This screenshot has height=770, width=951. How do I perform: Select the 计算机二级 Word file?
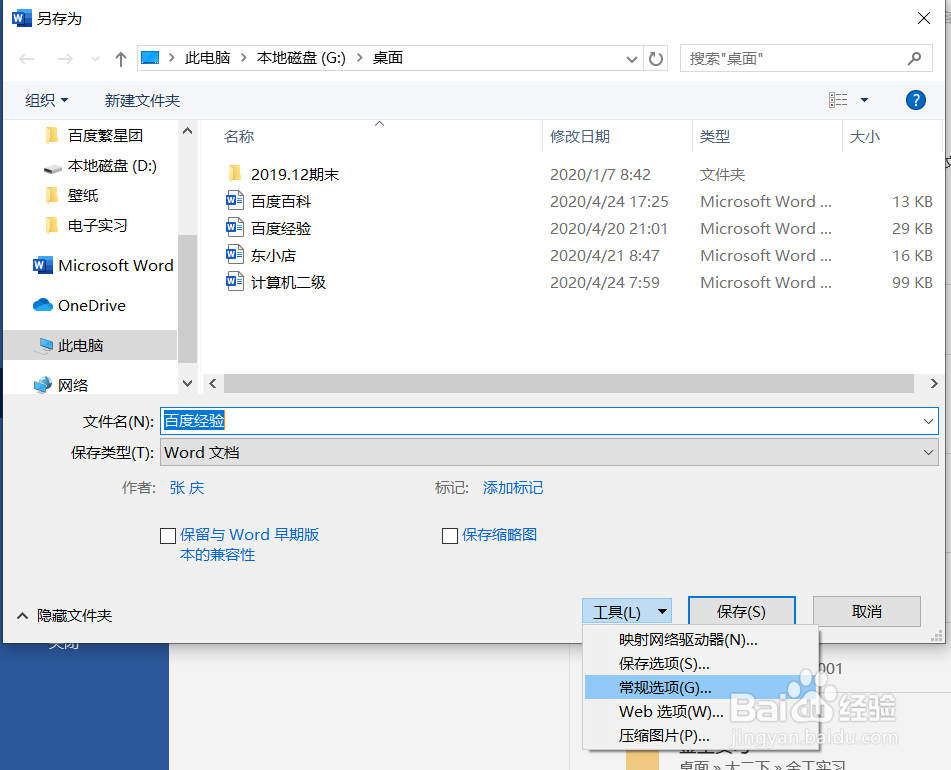[x=288, y=283]
